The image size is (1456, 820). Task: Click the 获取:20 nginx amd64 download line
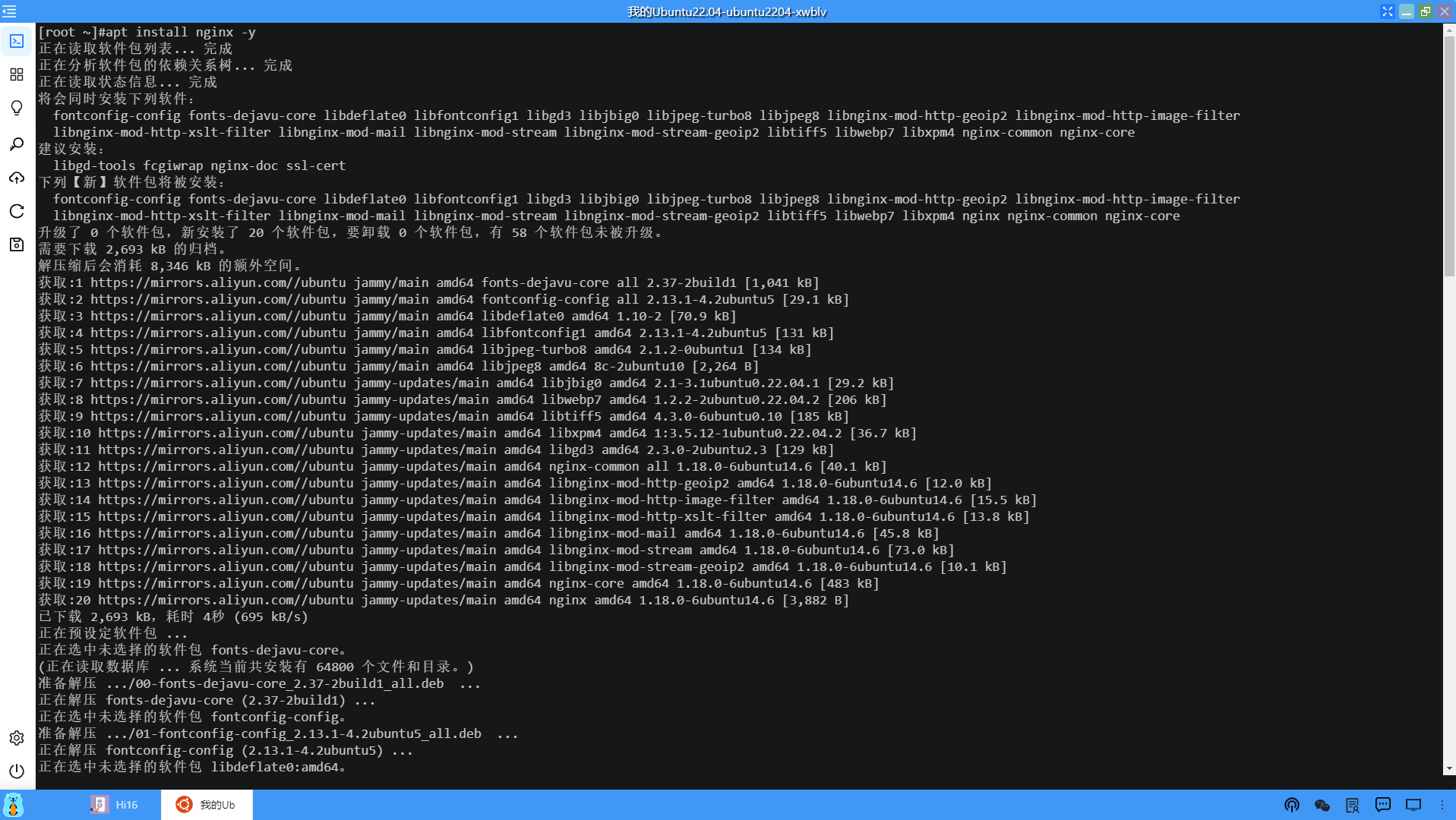pos(444,600)
